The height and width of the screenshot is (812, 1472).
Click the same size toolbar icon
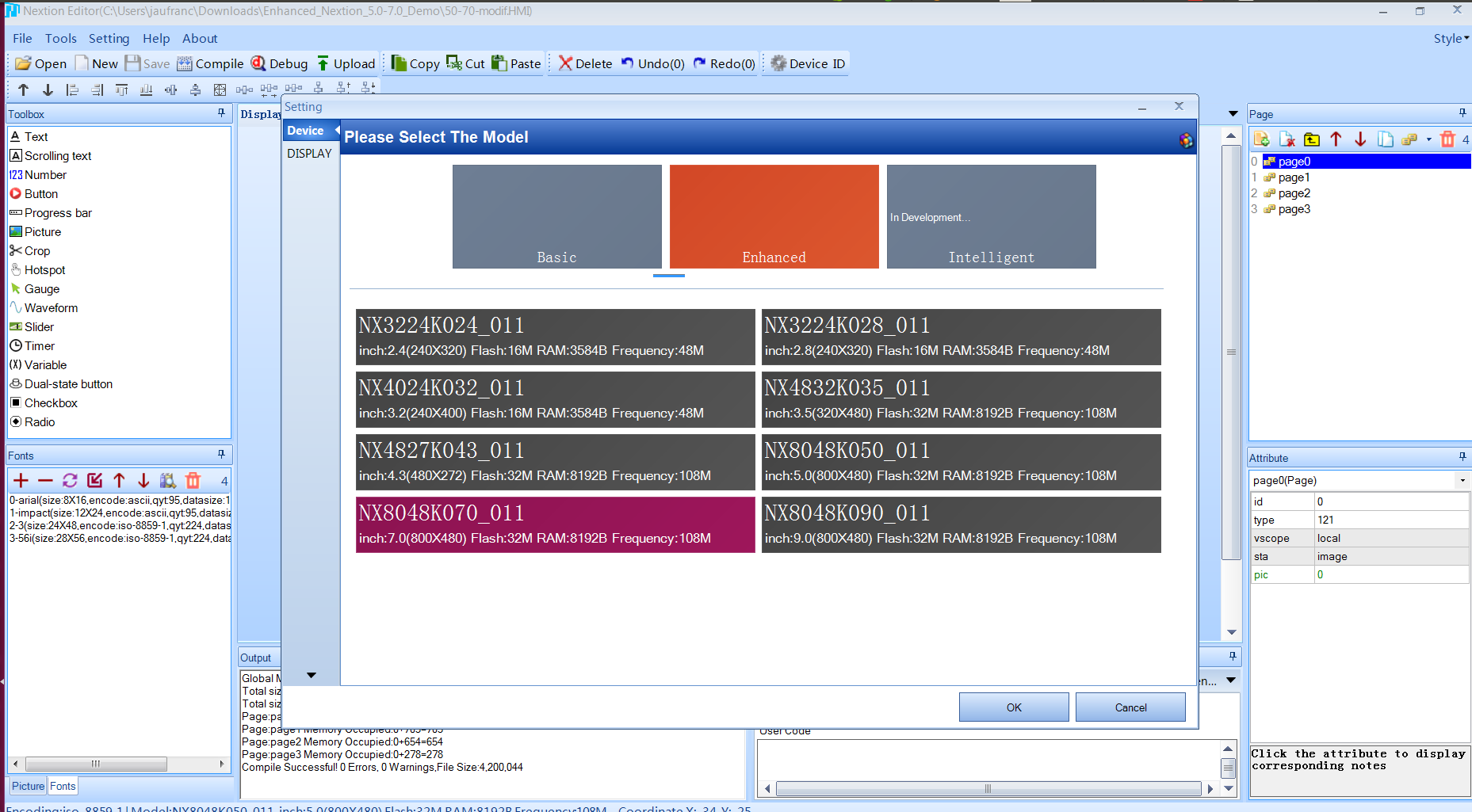point(220,90)
